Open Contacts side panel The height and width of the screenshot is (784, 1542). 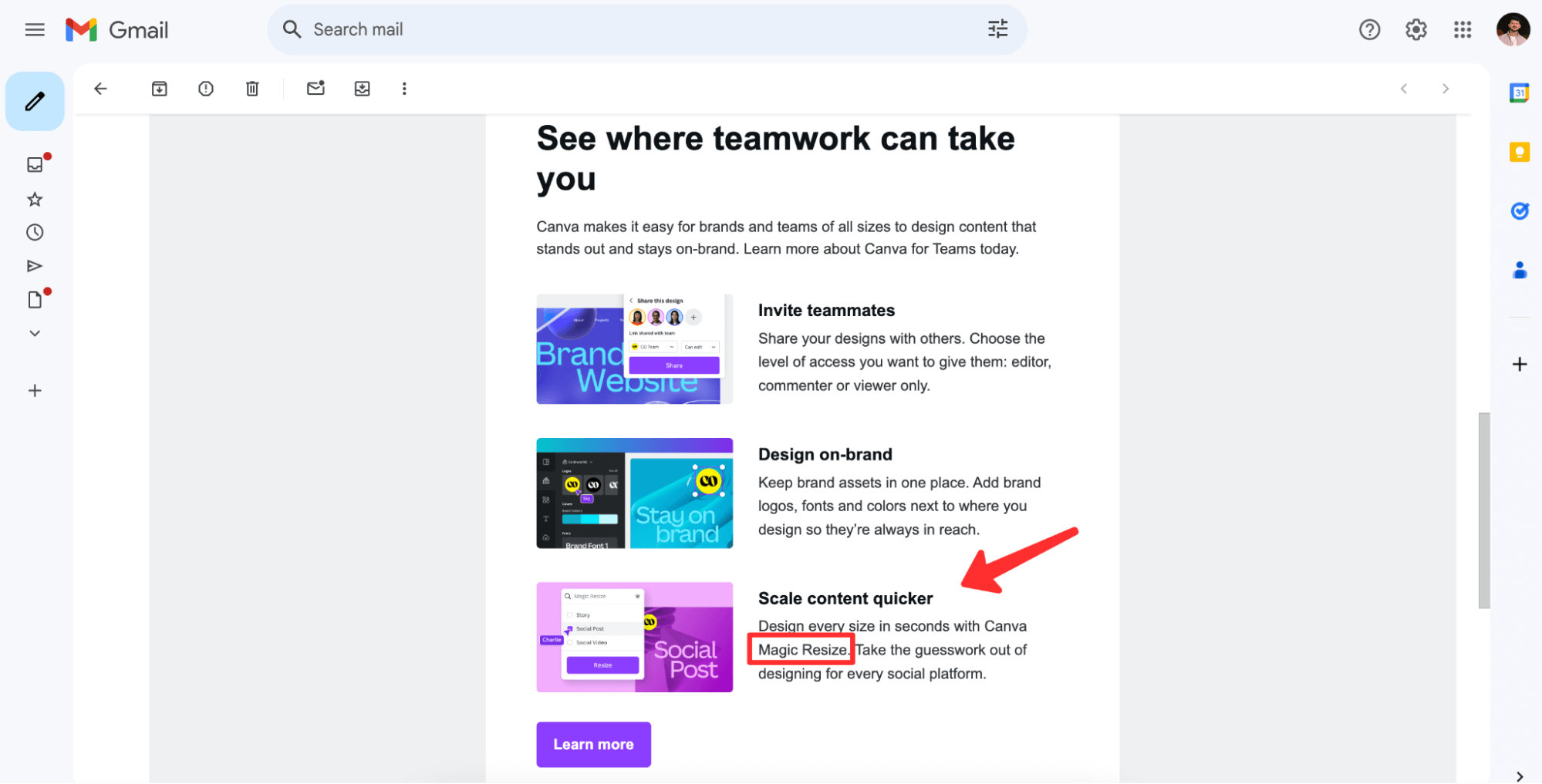[1519, 270]
